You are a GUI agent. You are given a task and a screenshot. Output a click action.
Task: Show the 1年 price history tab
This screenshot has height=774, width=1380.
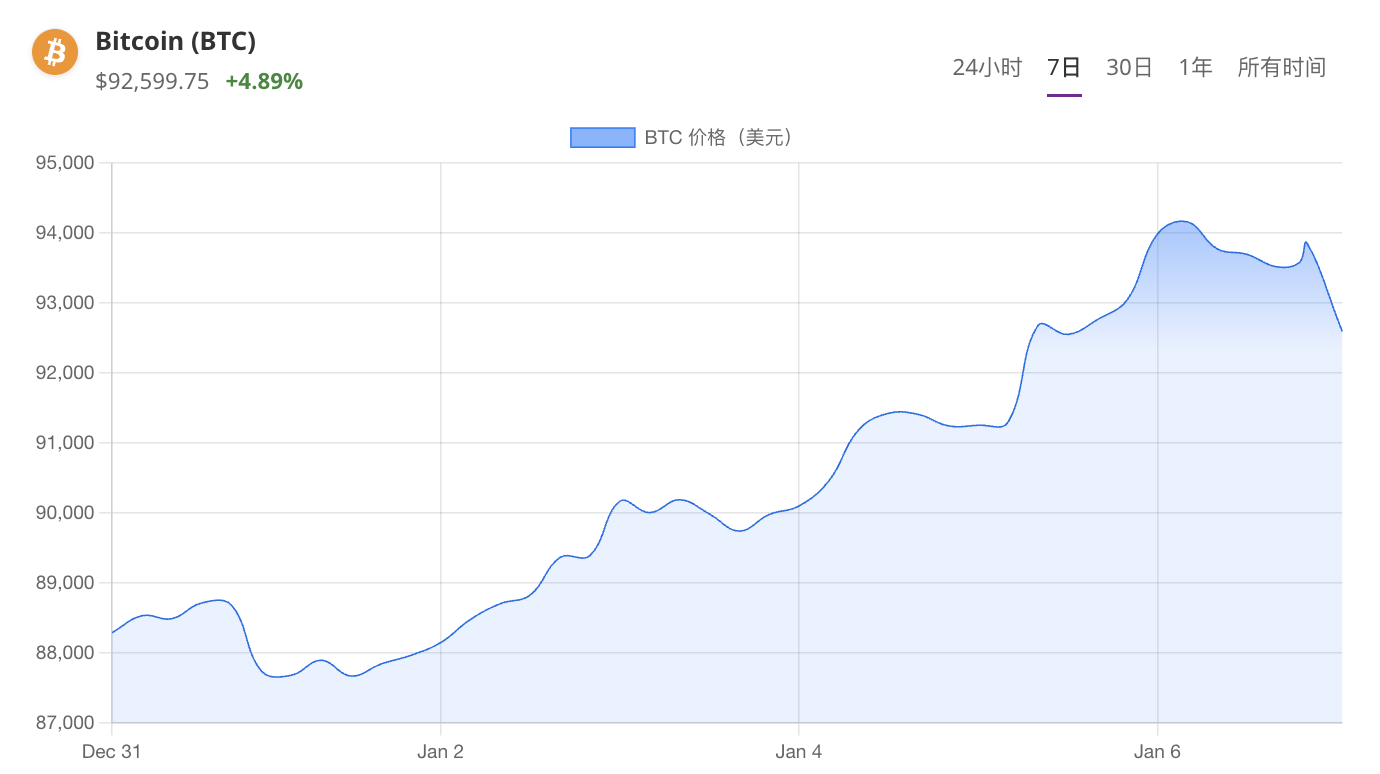click(x=1195, y=67)
